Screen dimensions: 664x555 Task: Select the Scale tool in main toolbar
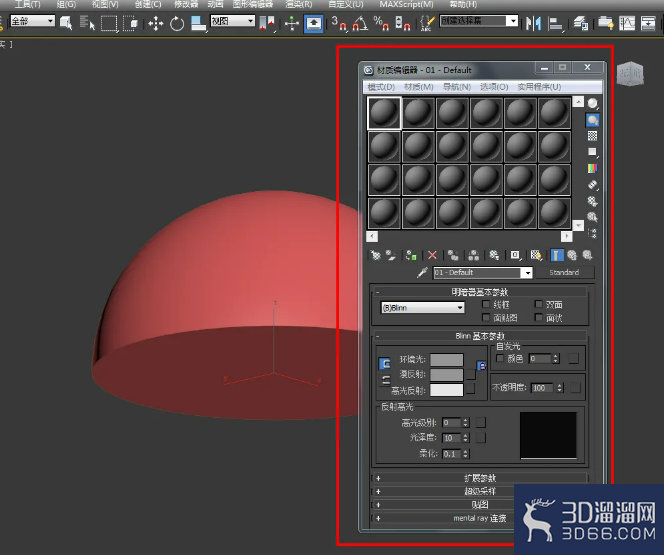(x=198, y=23)
